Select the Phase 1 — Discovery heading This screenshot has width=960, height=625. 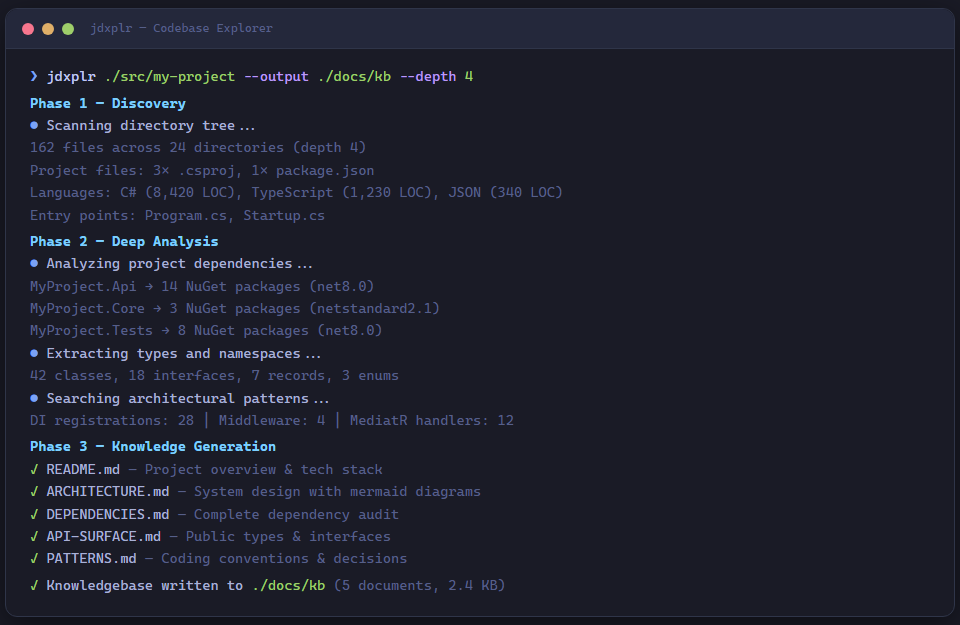pyautogui.click(x=107, y=104)
